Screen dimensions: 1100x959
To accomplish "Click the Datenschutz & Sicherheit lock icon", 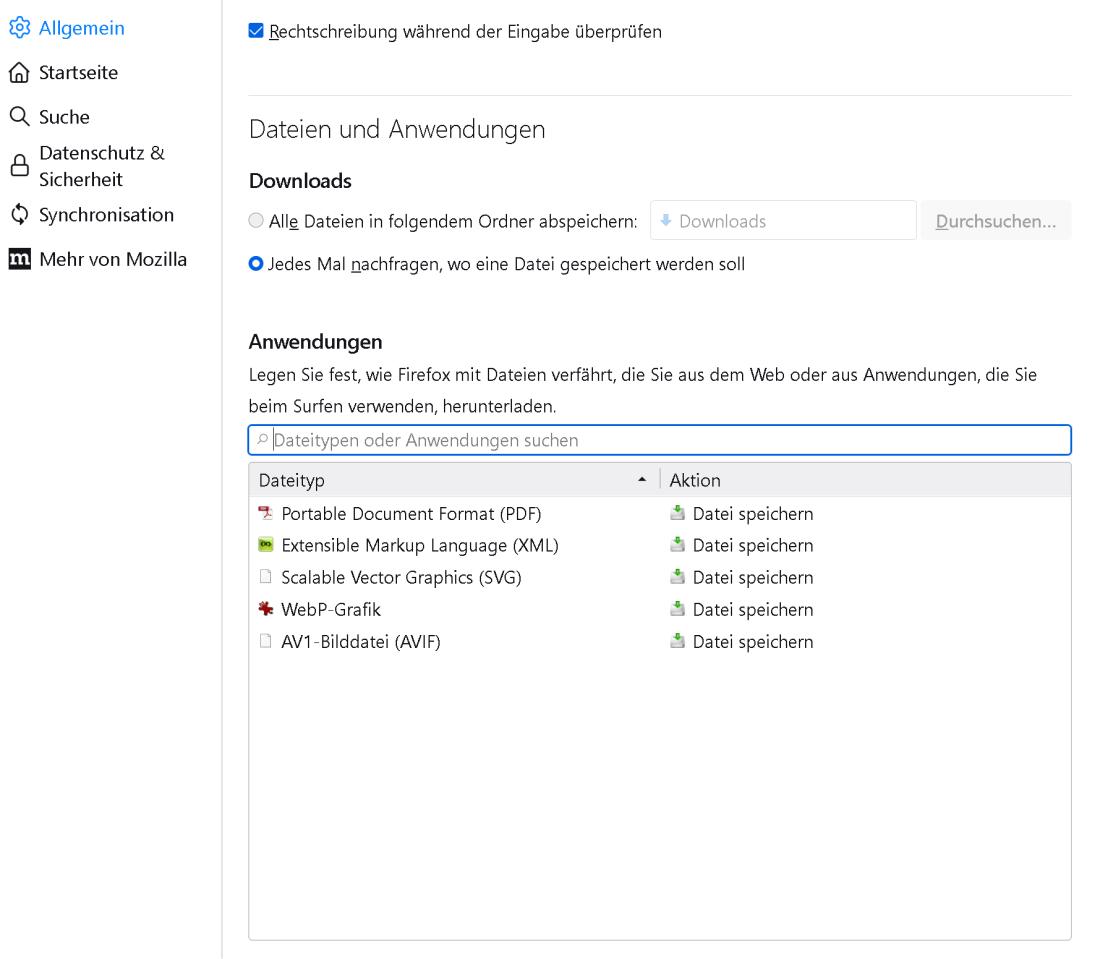I will [x=19, y=166].
